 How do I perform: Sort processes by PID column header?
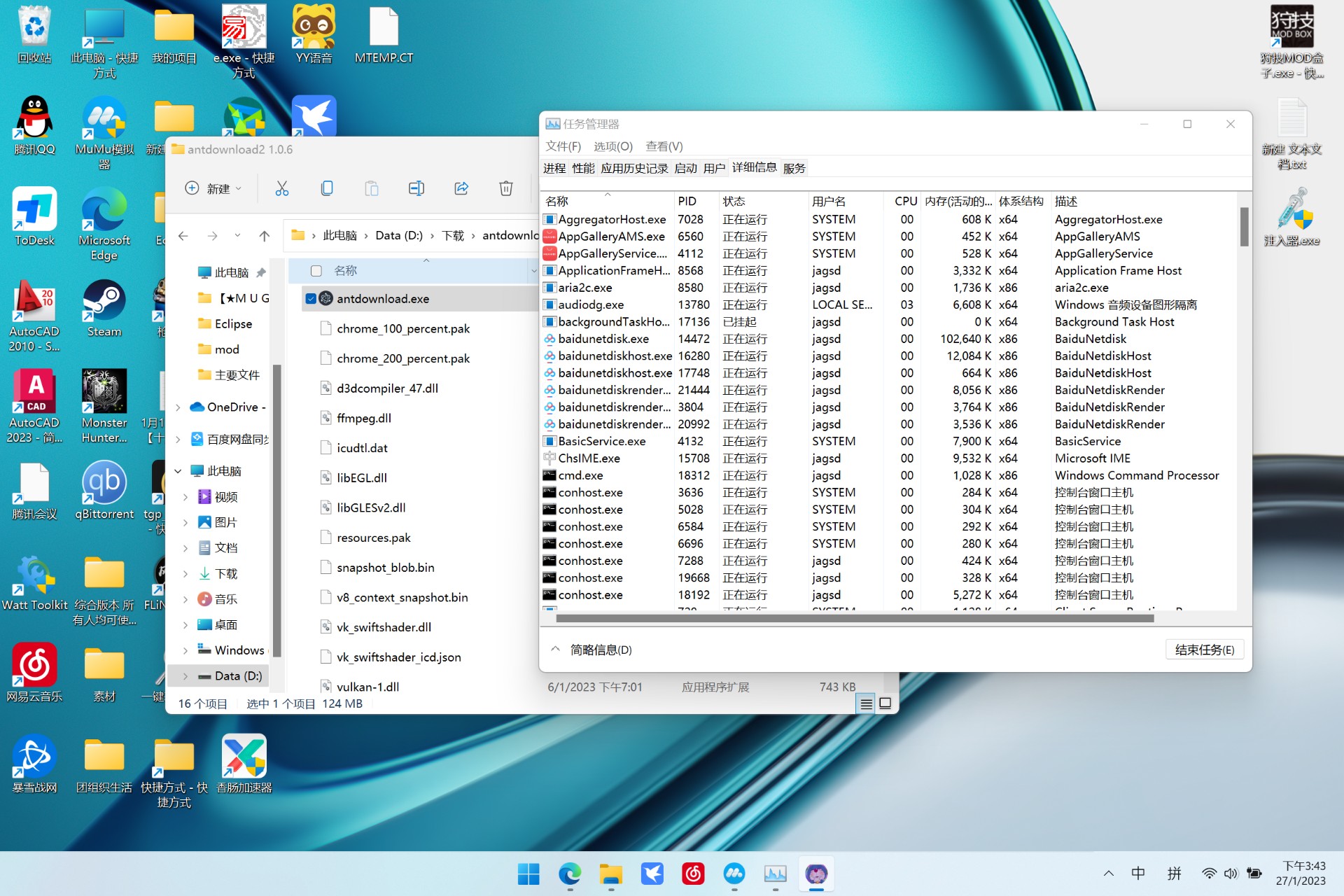697,201
